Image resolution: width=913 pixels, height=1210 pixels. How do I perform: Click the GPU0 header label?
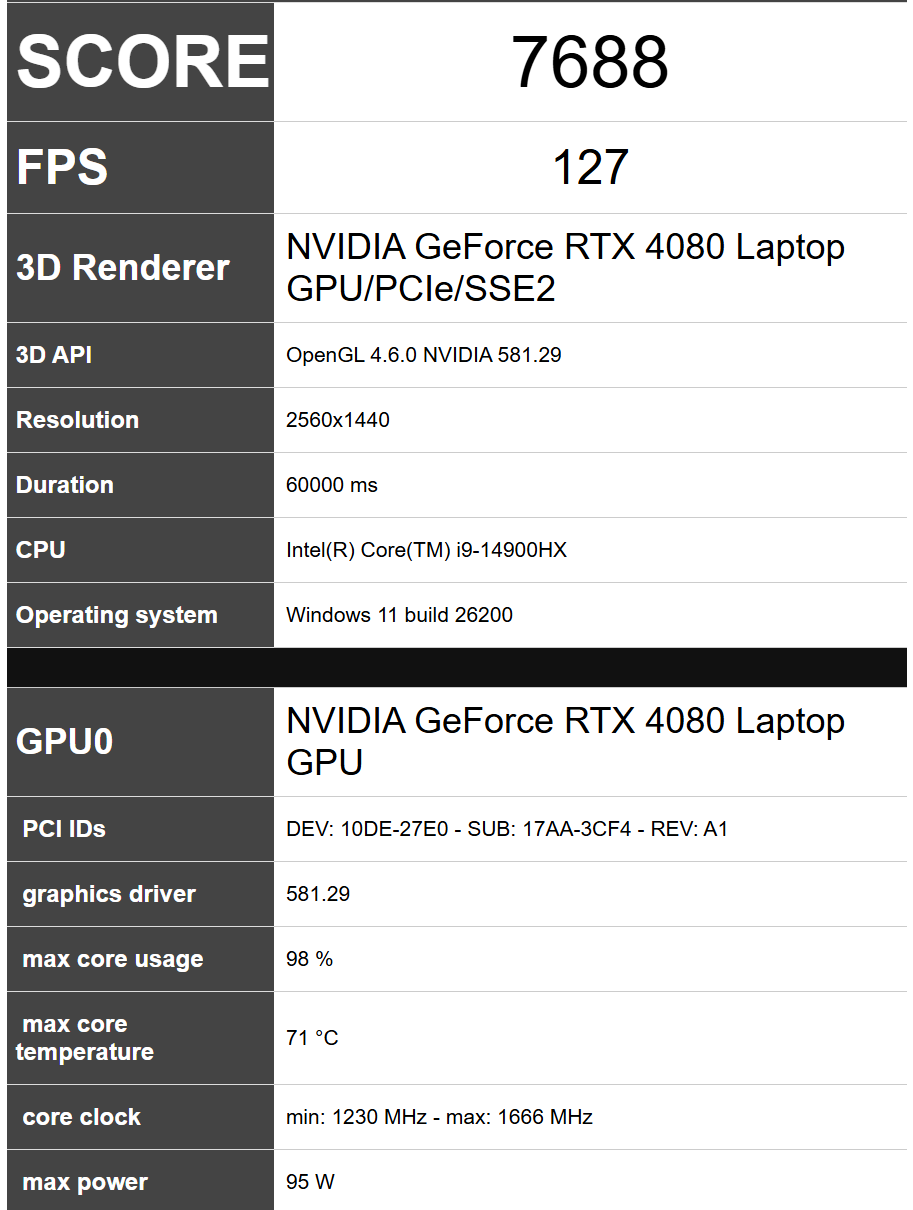point(64,742)
